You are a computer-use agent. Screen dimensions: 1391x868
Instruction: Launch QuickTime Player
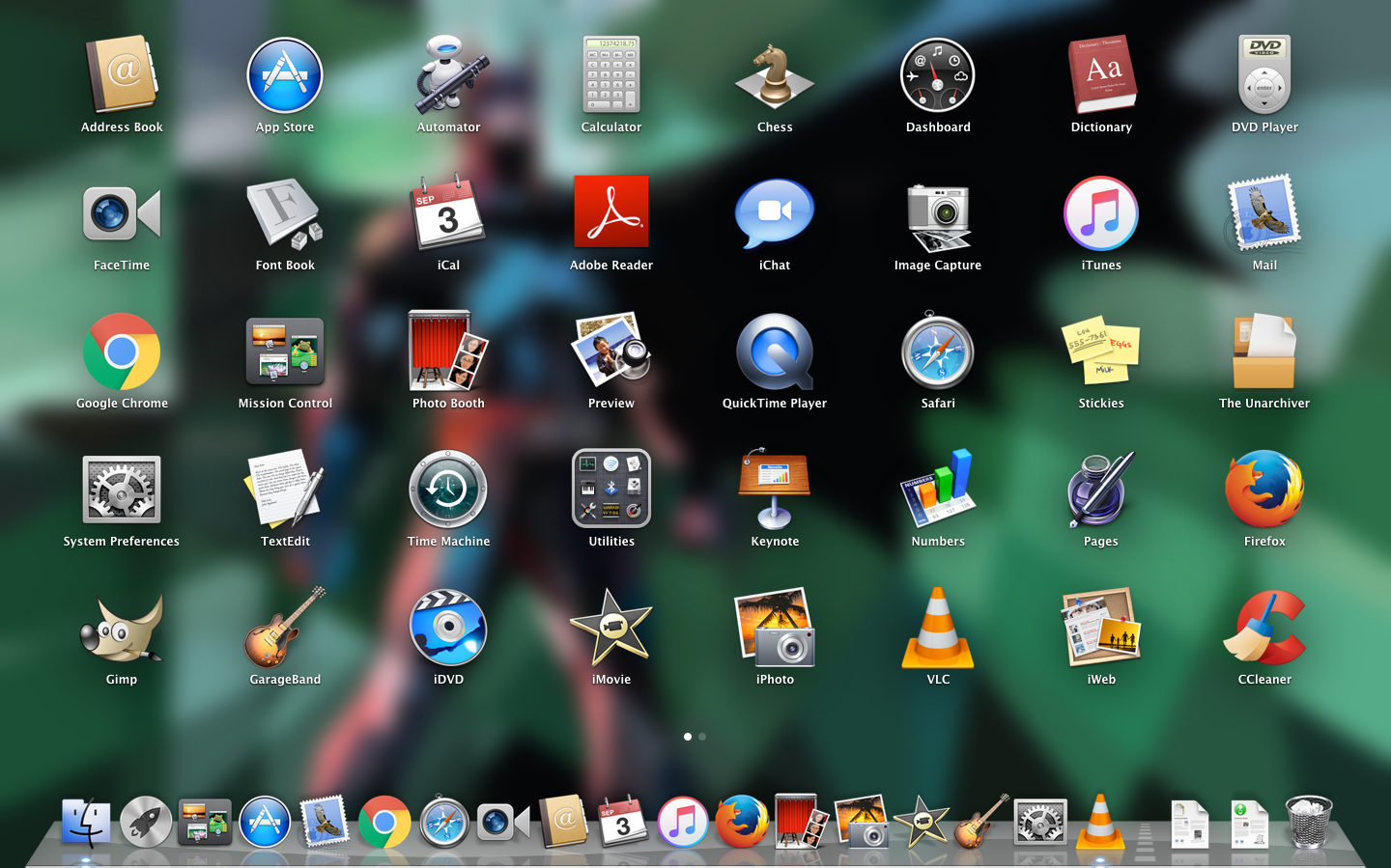coord(775,351)
